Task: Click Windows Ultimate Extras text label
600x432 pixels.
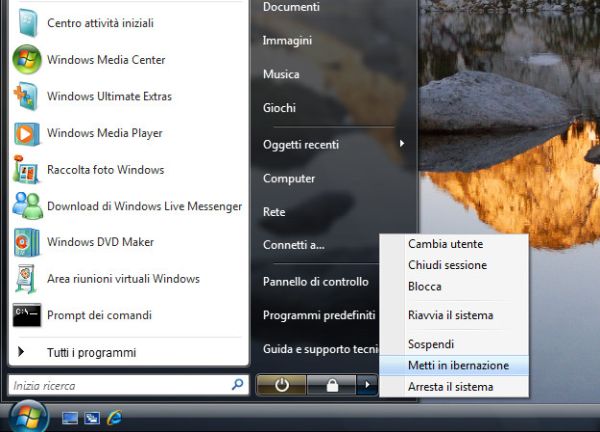Action: 109,96
